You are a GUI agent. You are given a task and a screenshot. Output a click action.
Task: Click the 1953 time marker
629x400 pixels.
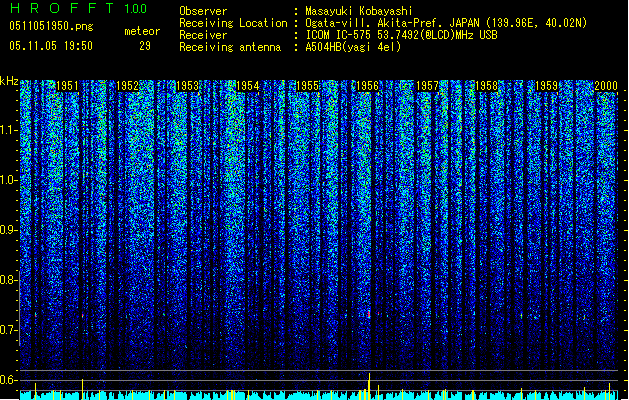(187, 86)
